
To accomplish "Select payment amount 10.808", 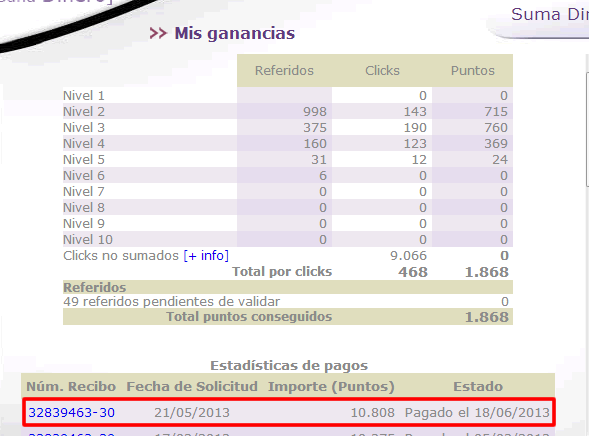I will pos(372,413).
